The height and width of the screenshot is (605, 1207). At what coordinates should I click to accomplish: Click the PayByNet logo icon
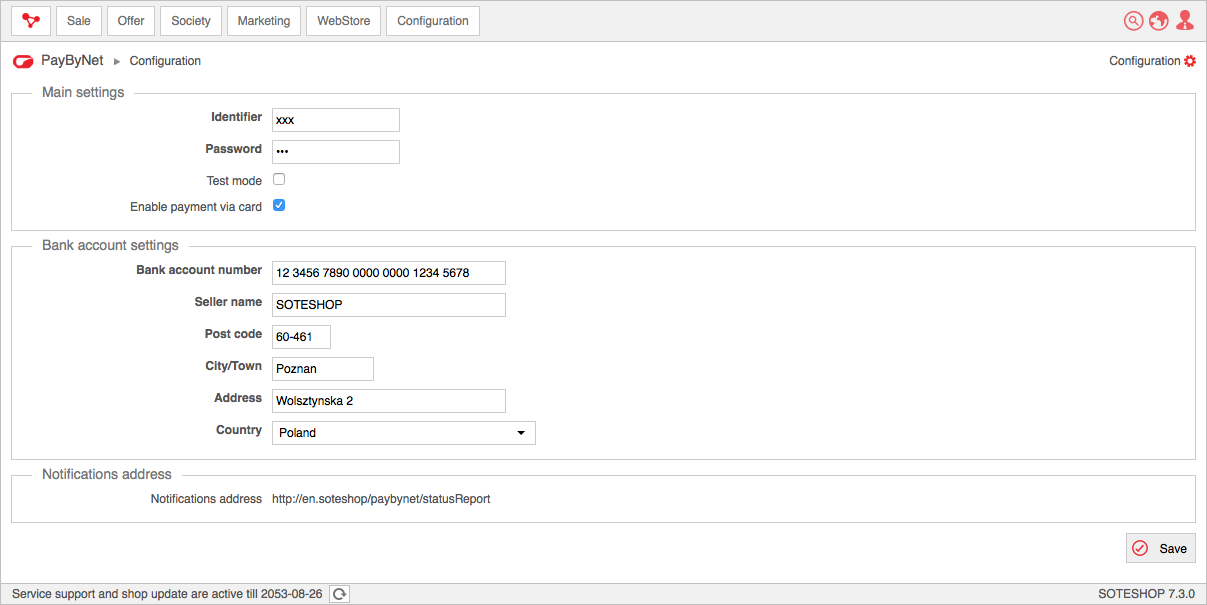coord(23,61)
